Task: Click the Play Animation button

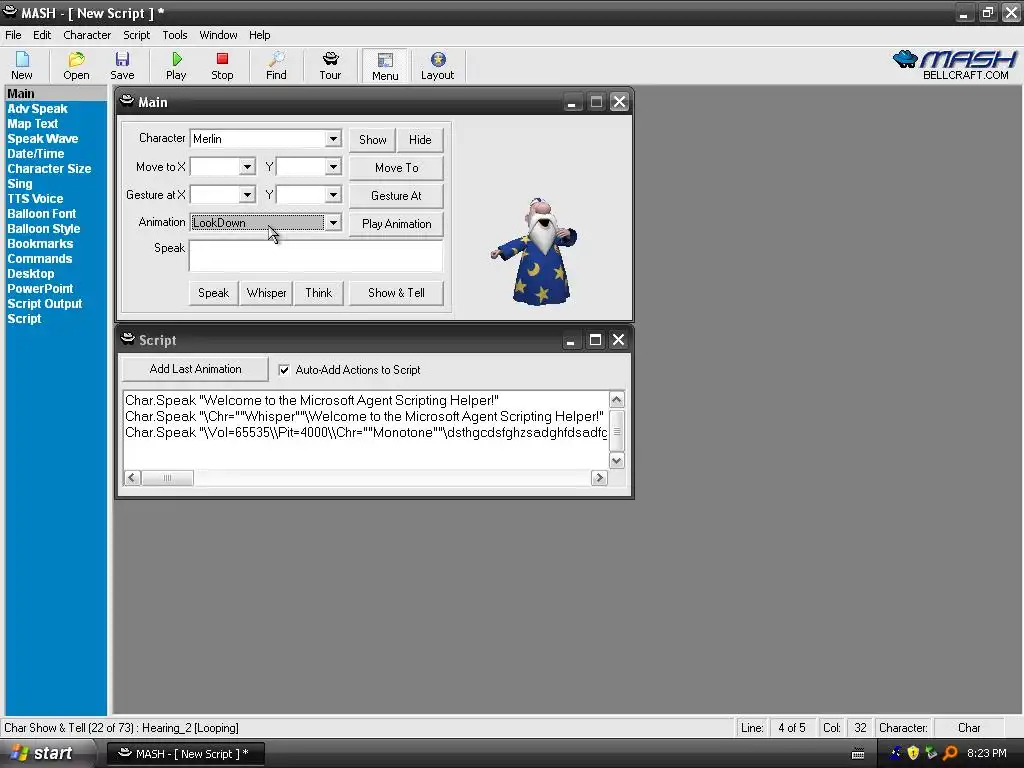Action: 396,224
